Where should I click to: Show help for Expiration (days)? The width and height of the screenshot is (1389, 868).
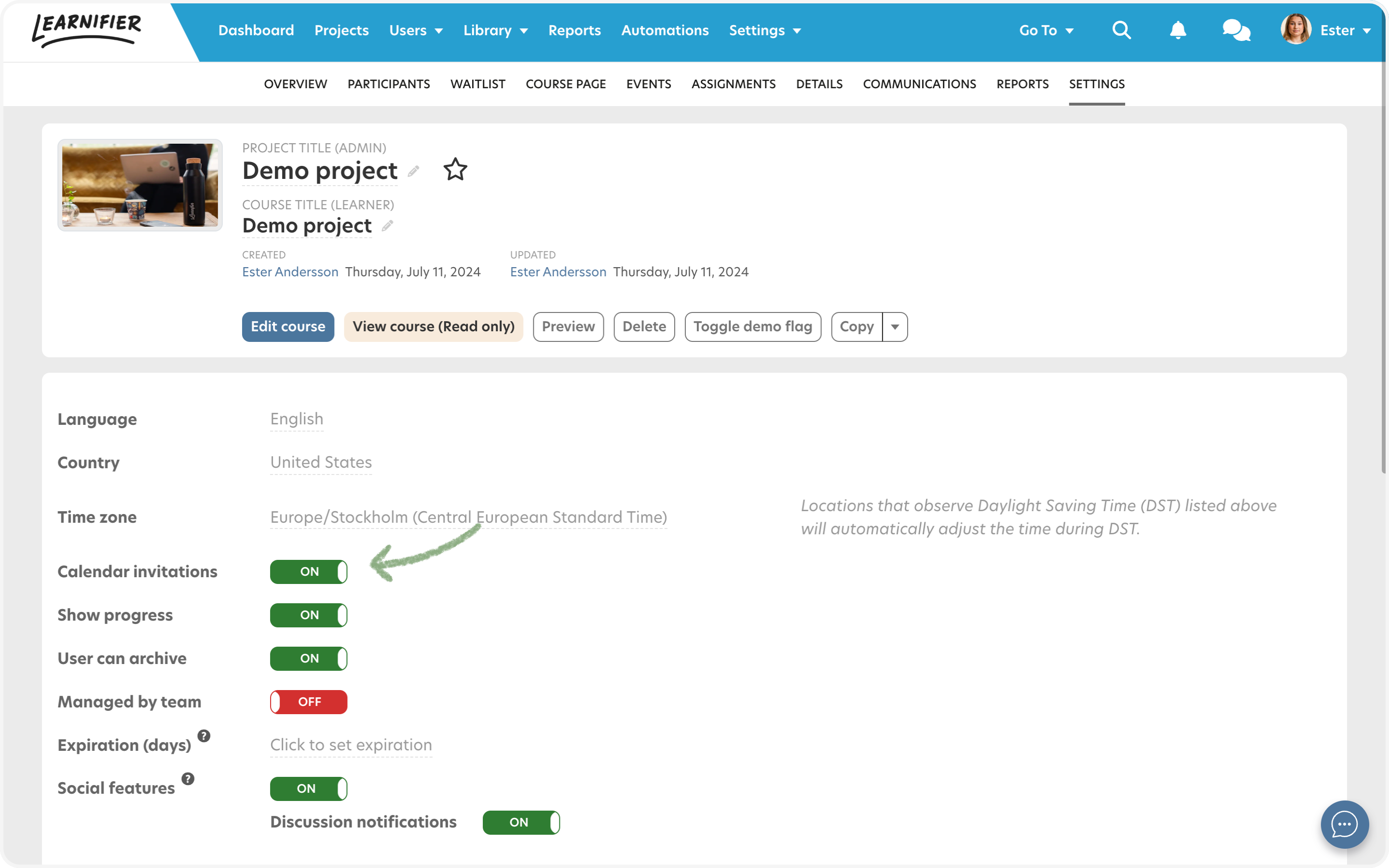(x=204, y=735)
